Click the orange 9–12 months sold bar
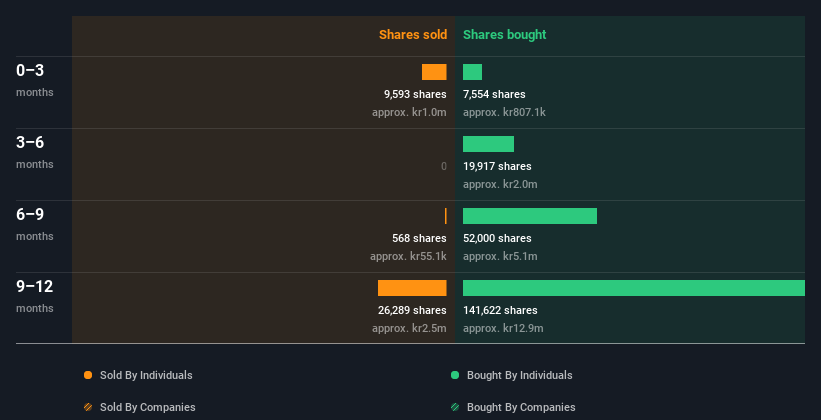This screenshot has width=821, height=420. pos(412,288)
